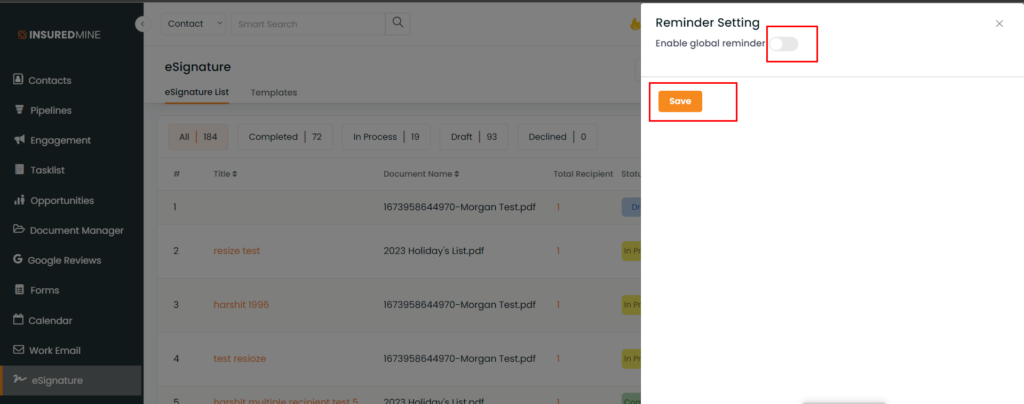Filter by All 184 documents

point(198,137)
